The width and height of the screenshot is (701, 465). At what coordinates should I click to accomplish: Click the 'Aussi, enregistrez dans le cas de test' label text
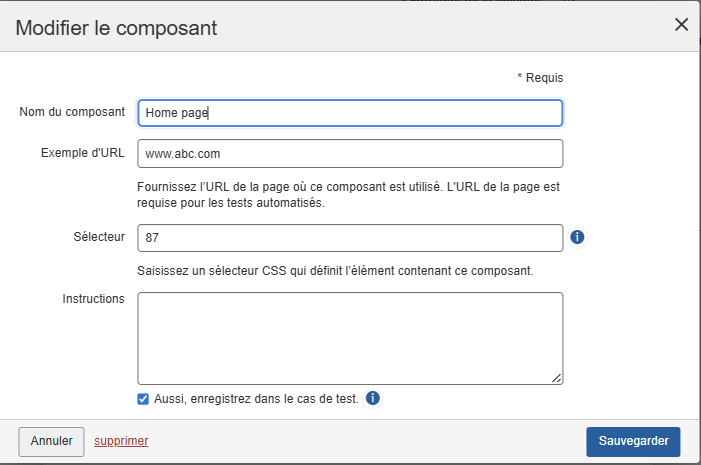pyautogui.click(x=256, y=399)
